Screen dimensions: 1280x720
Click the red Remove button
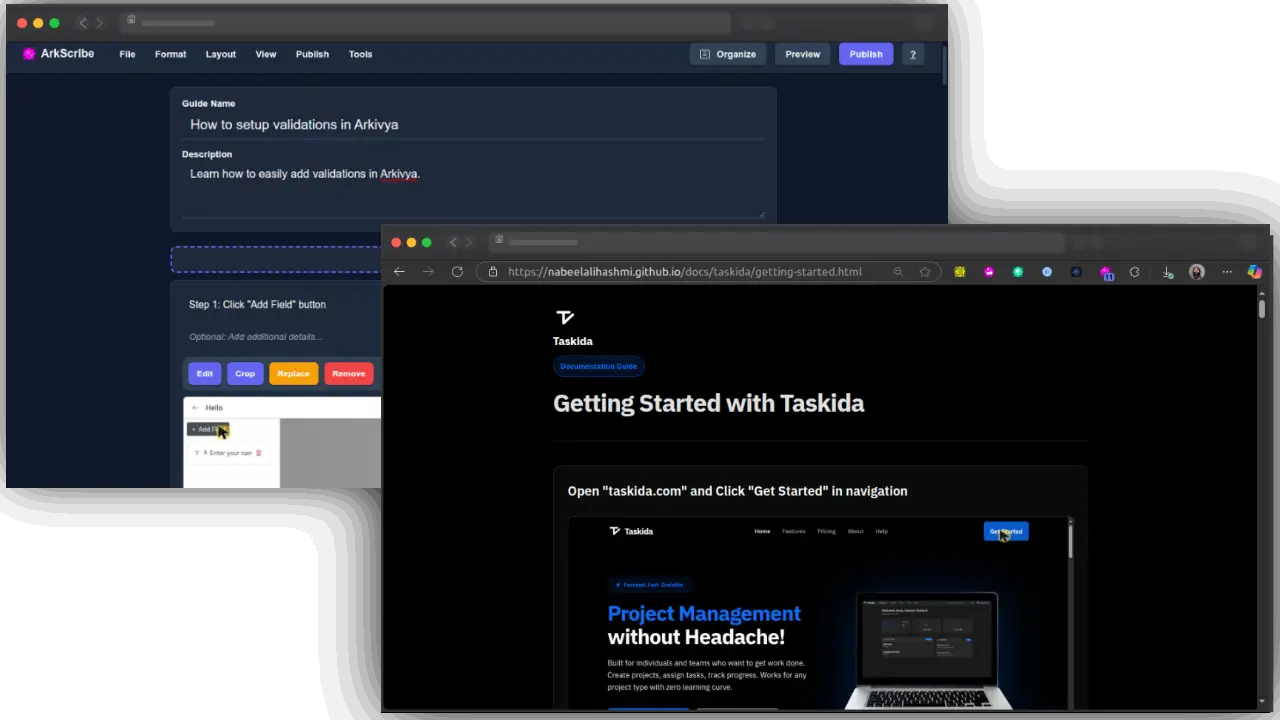click(349, 374)
